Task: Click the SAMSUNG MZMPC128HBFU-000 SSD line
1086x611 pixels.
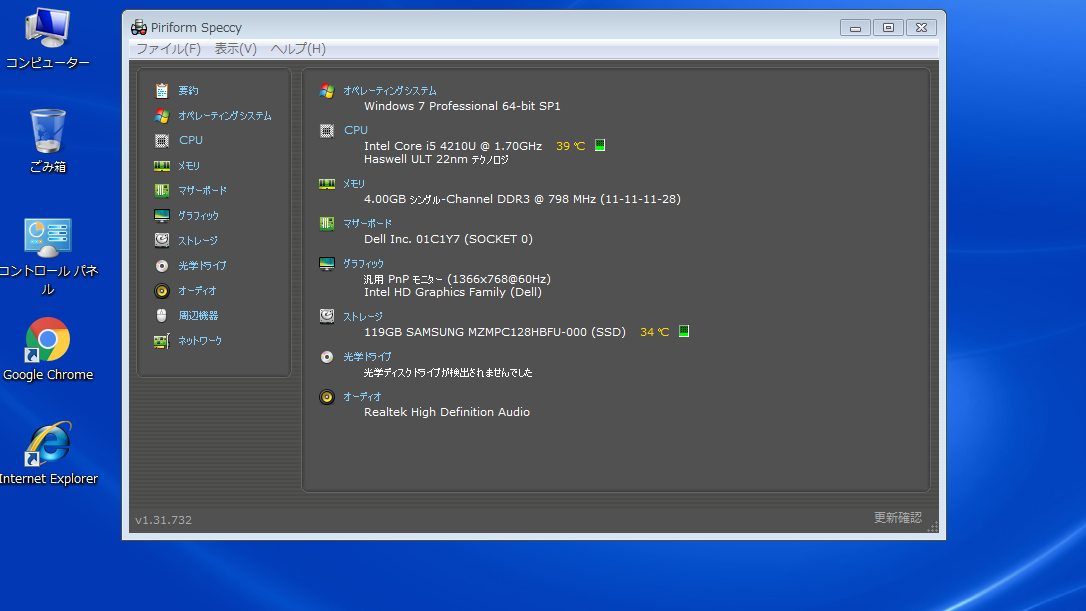Action: click(x=495, y=332)
